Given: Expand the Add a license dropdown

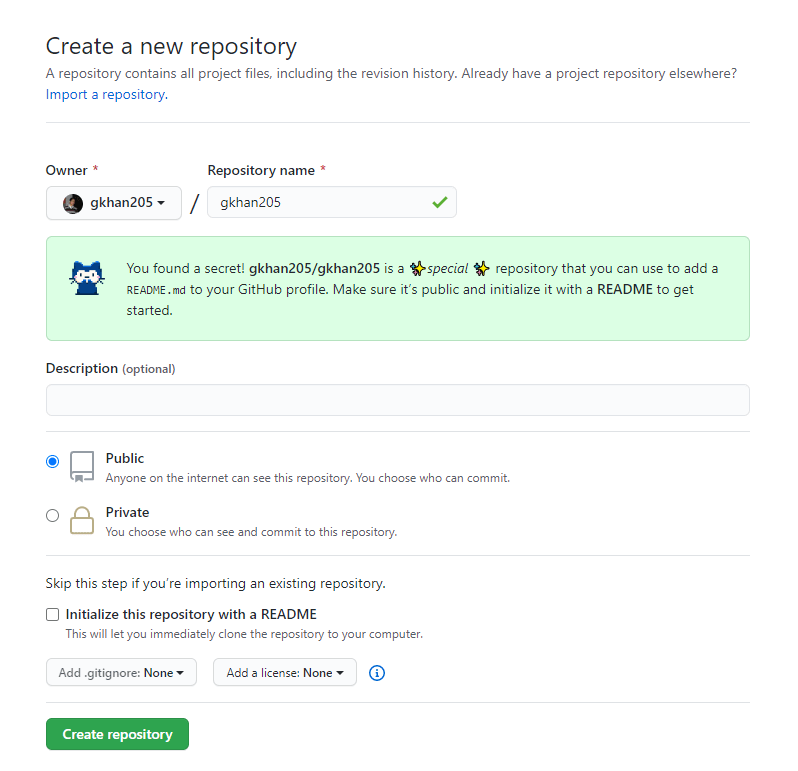Looking at the screenshot, I should [284, 672].
